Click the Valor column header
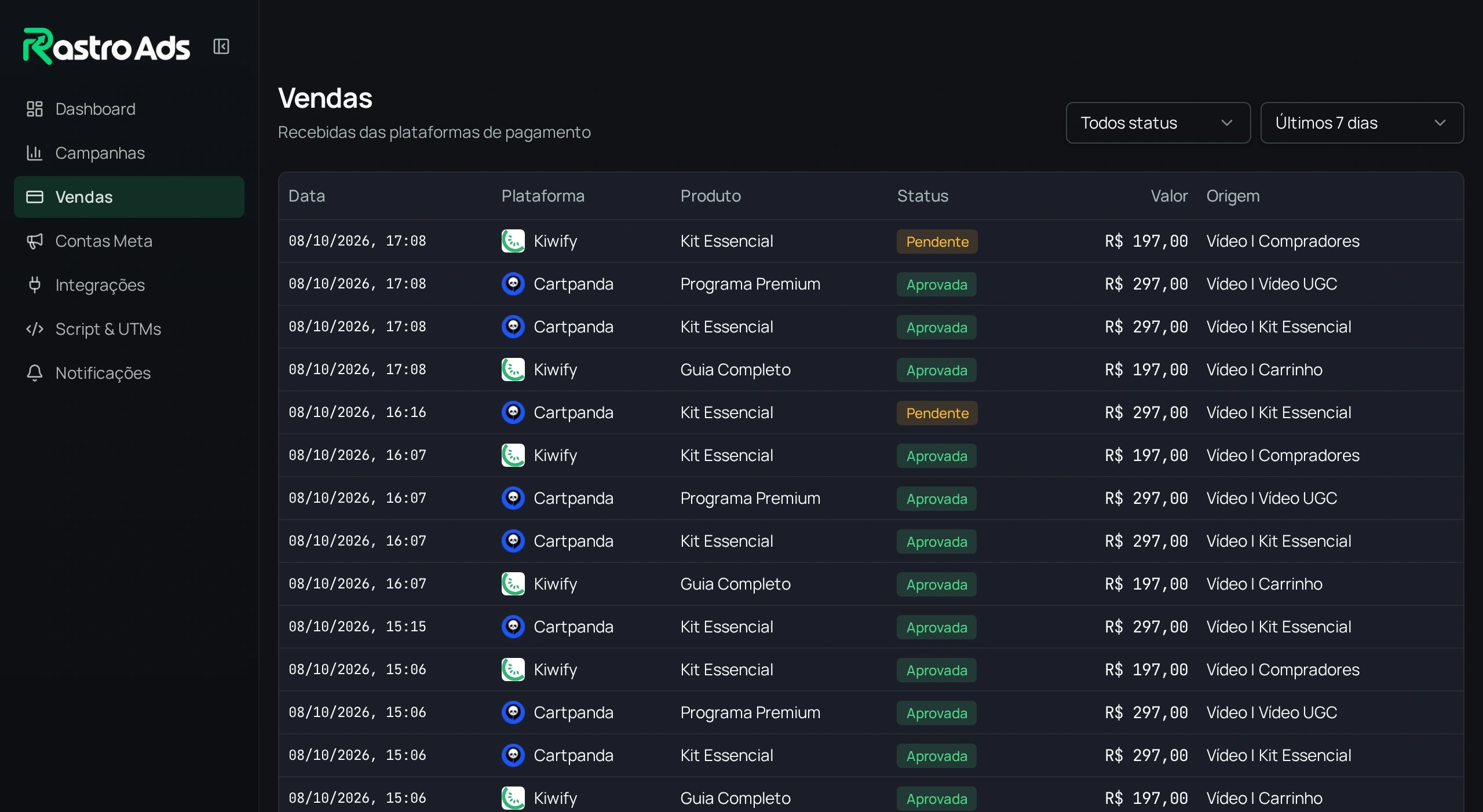The image size is (1483, 812). click(x=1169, y=196)
